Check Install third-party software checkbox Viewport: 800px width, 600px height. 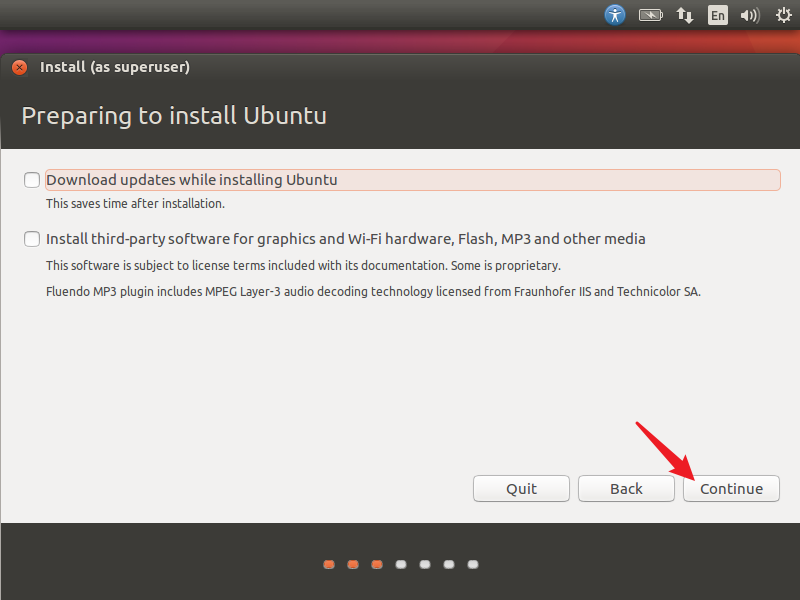32,239
